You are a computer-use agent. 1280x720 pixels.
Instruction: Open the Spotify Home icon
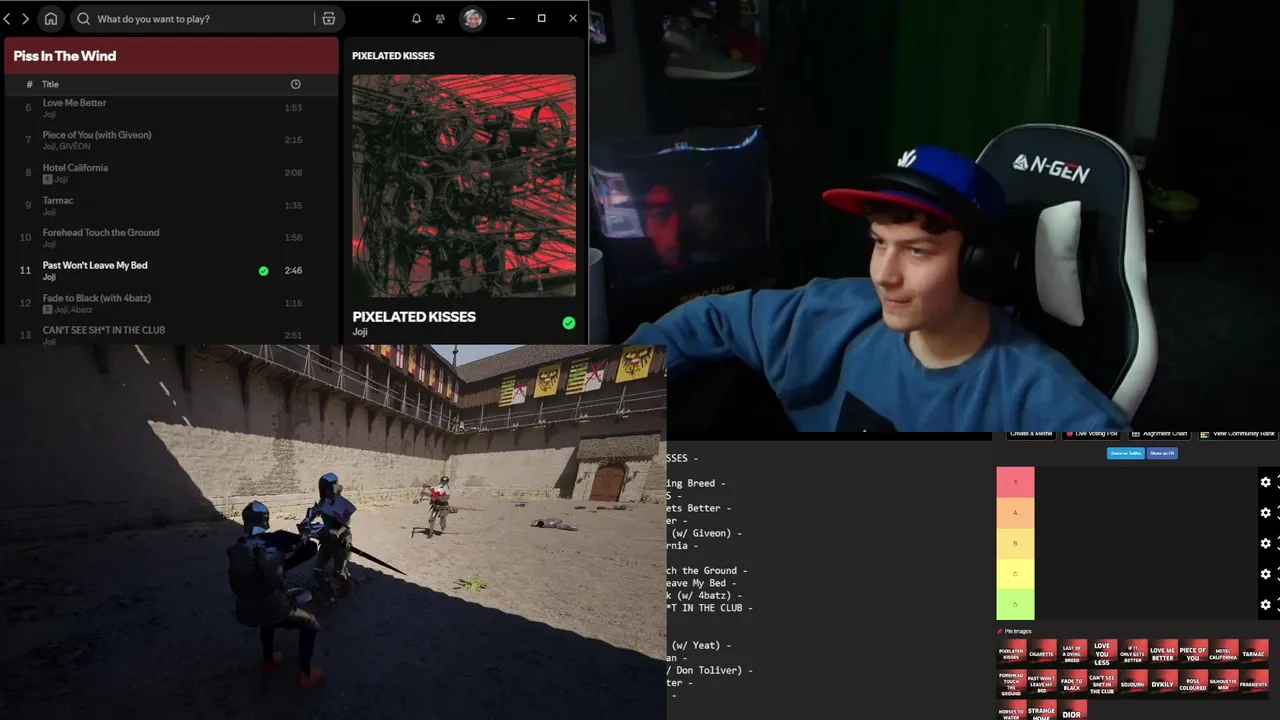coord(51,18)
